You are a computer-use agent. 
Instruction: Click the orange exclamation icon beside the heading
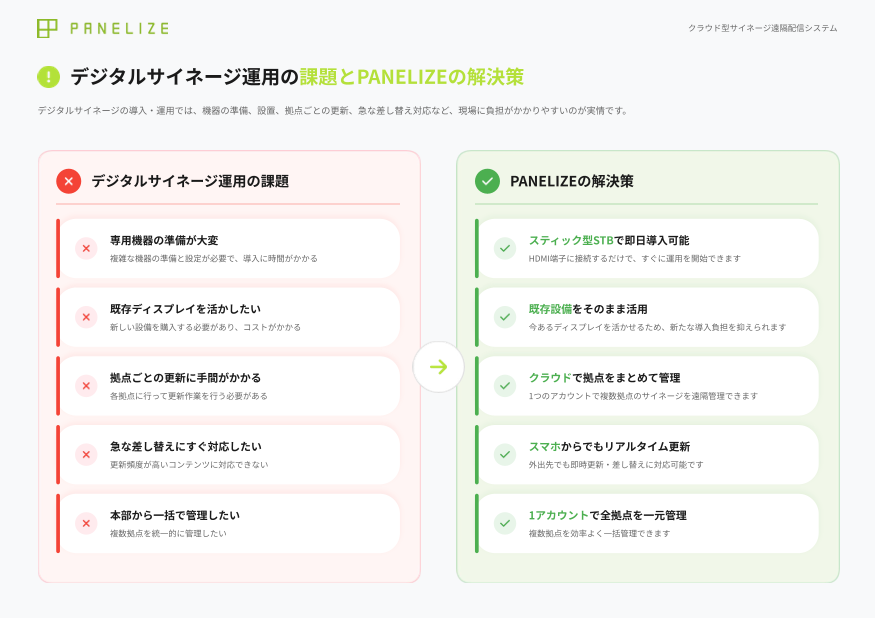(x=47, y=73)
